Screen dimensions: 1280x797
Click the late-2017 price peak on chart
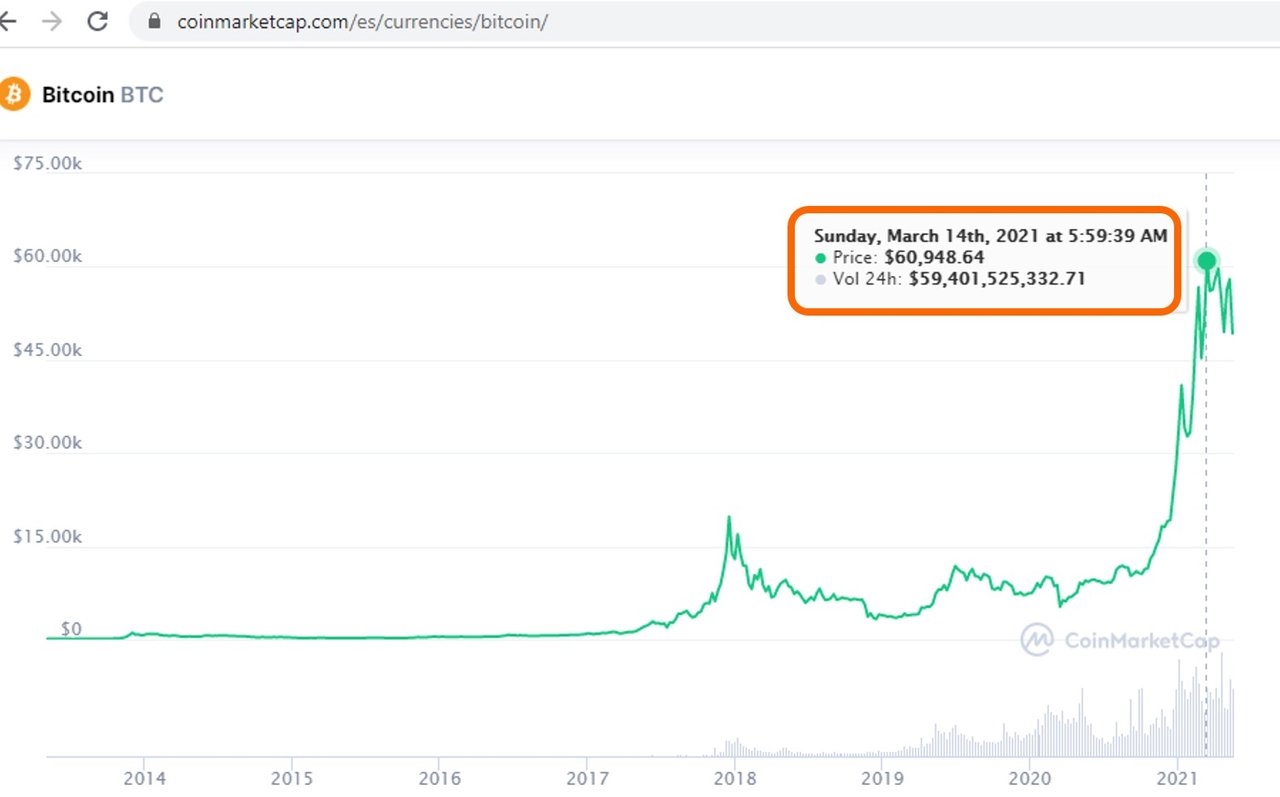pyautogui.click(x=729, y=517)
